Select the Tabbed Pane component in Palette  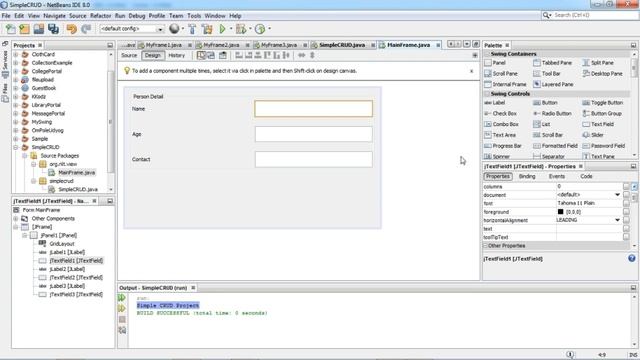click(x=552, y=63)
